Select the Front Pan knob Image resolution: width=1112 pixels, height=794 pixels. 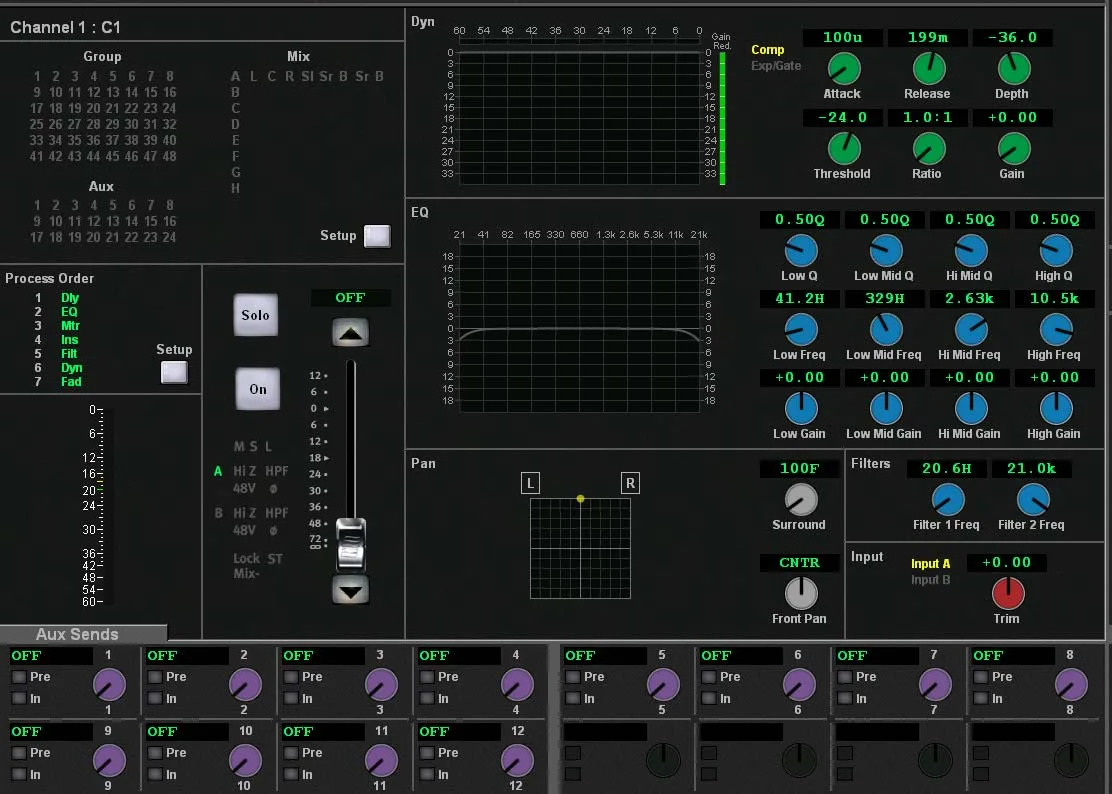(x=801, y=593)
